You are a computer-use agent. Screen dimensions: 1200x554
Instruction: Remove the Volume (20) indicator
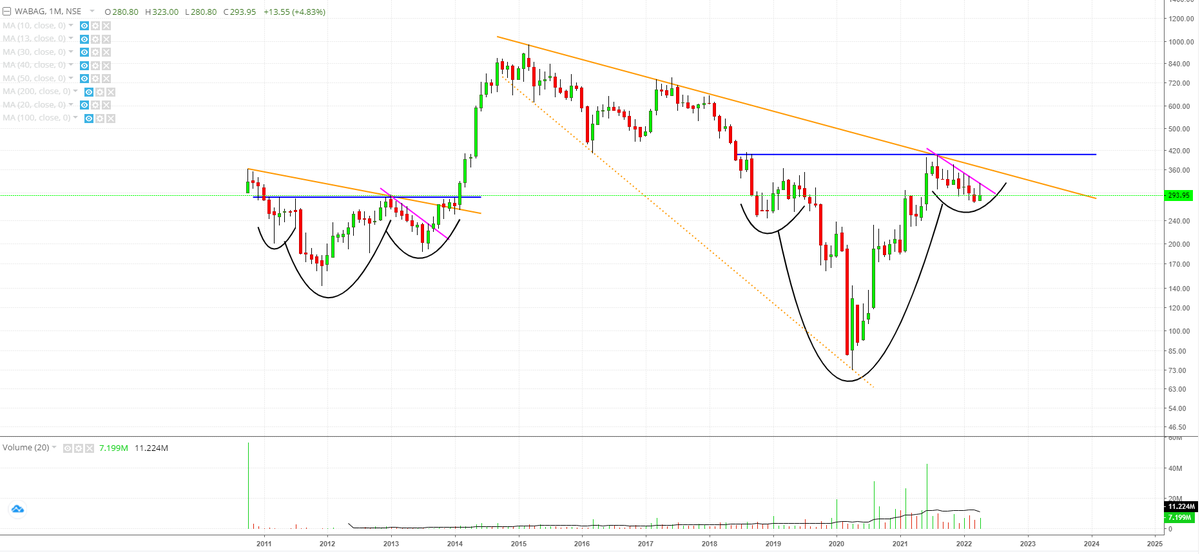coord(89,448)
